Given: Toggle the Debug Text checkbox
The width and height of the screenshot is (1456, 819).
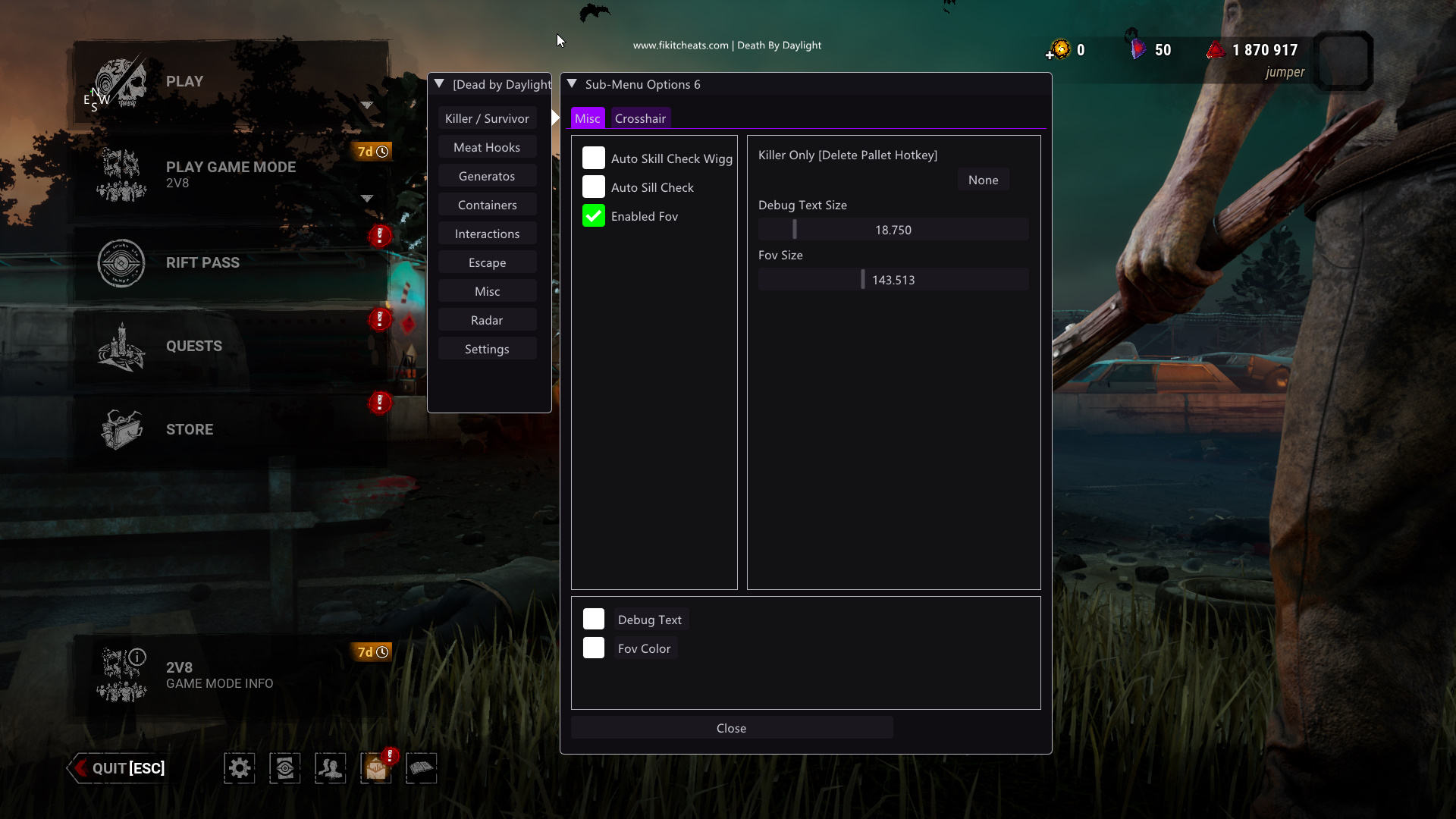Looking at the screenshot, I should pos(594,620).
